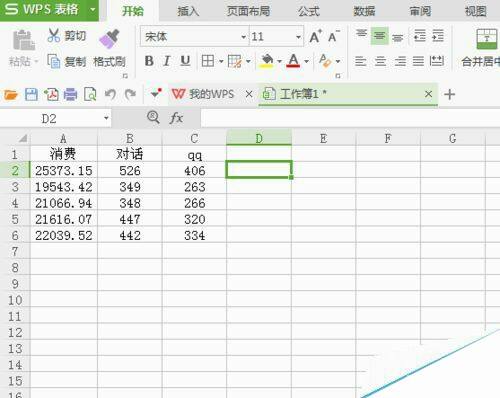Click the formula bar zoom magnifier icon
The height and width of the screenshot is (398, 500).
(153, 117)
